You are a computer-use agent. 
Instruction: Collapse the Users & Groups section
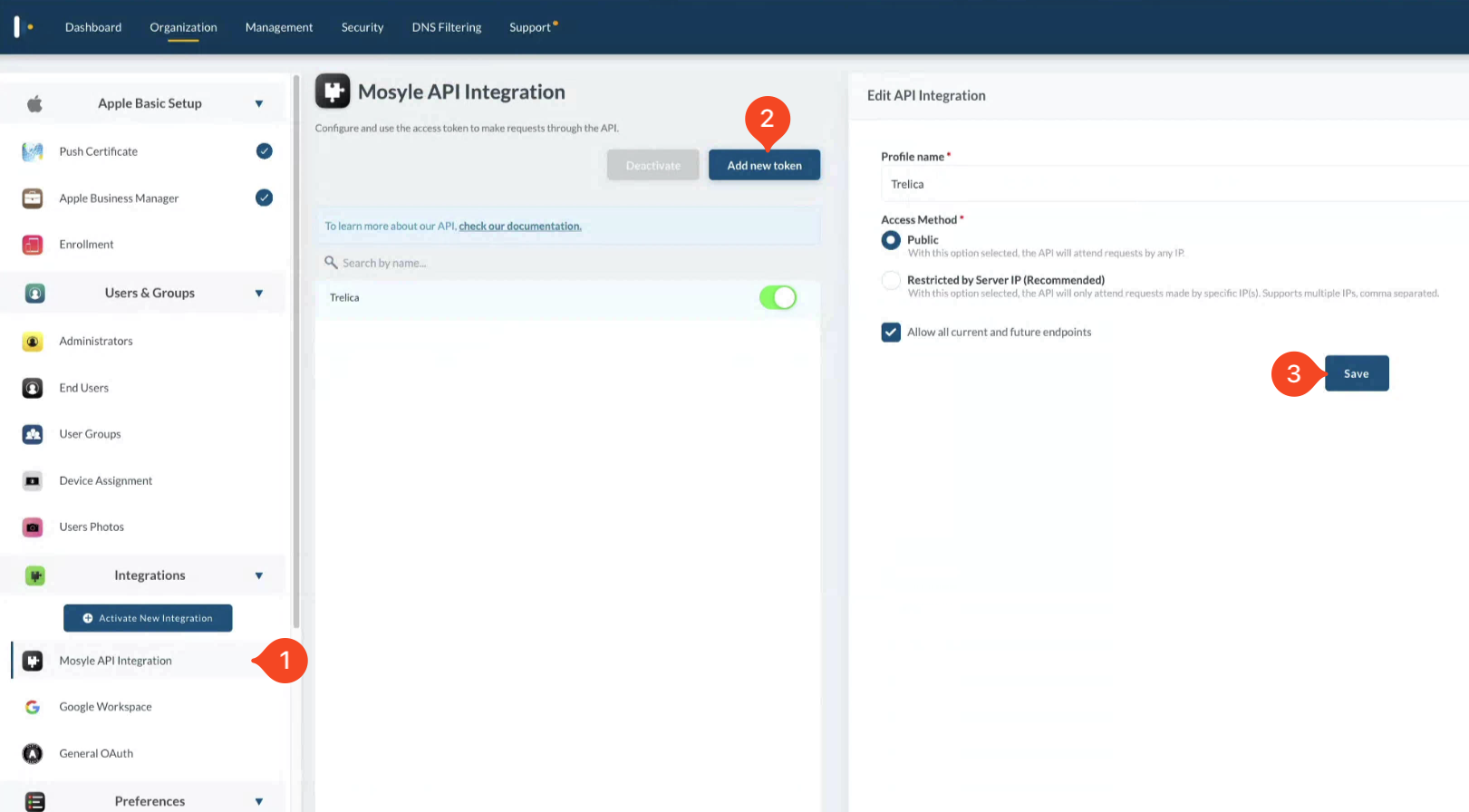(259, 293)
